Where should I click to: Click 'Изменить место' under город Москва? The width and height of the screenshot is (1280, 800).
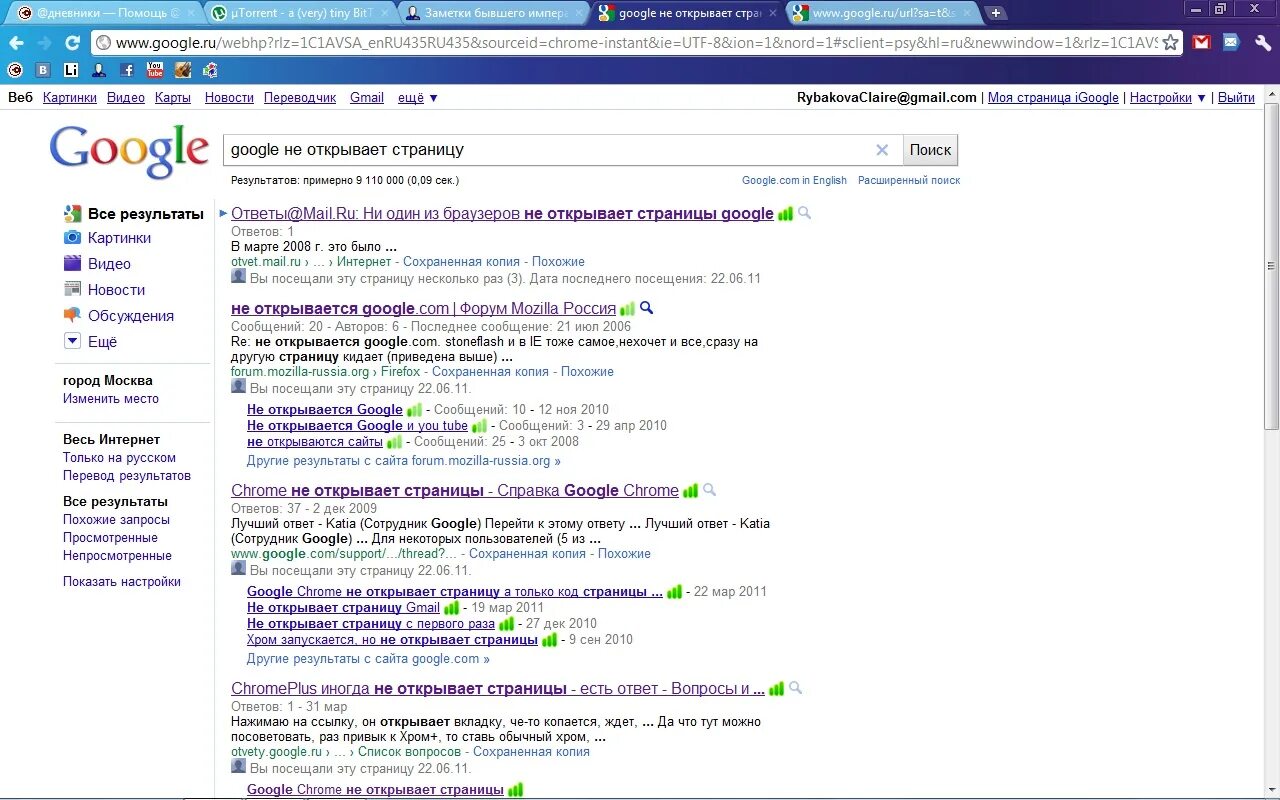click(111, 398)
